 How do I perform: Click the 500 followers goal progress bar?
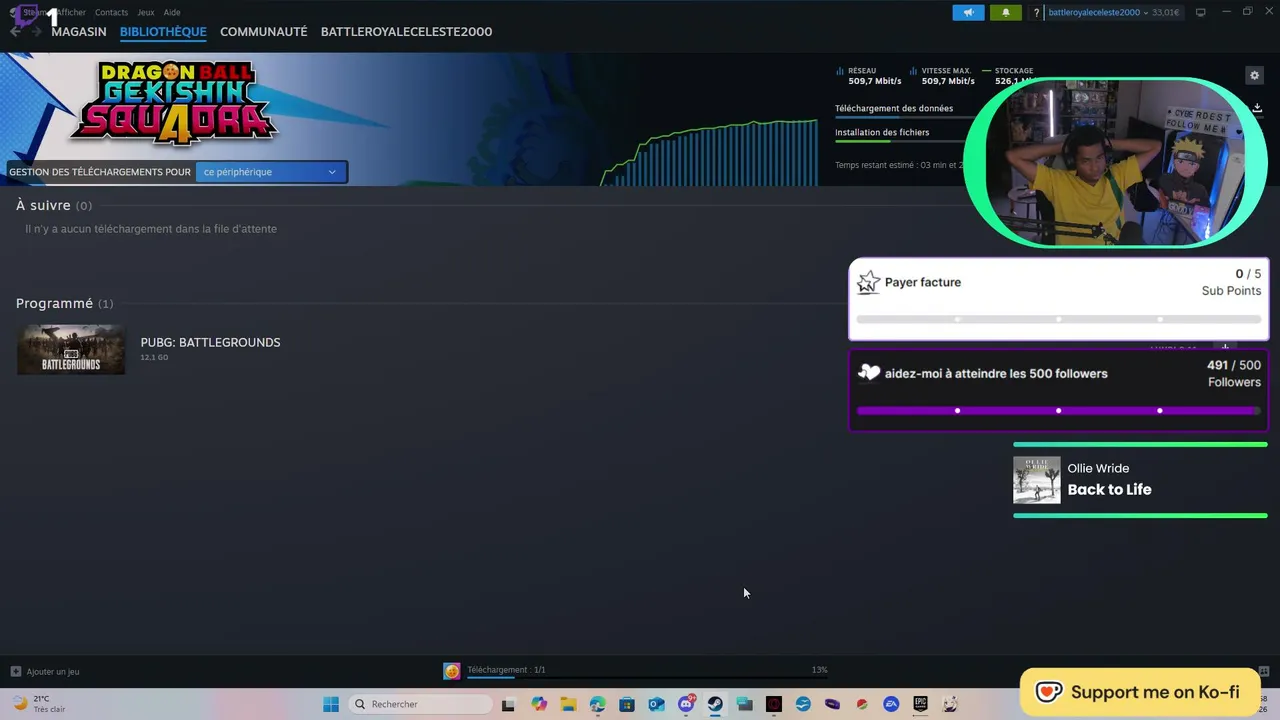click(1058, 410)
